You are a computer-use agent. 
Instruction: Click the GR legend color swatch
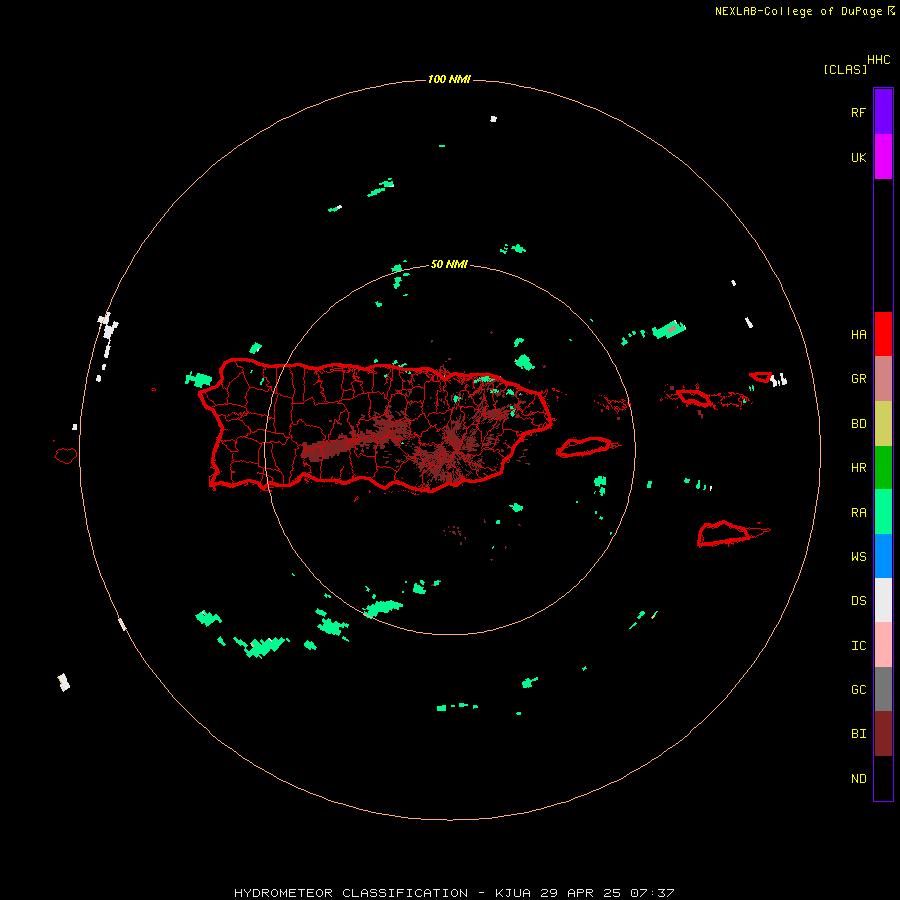coord(883,379)
